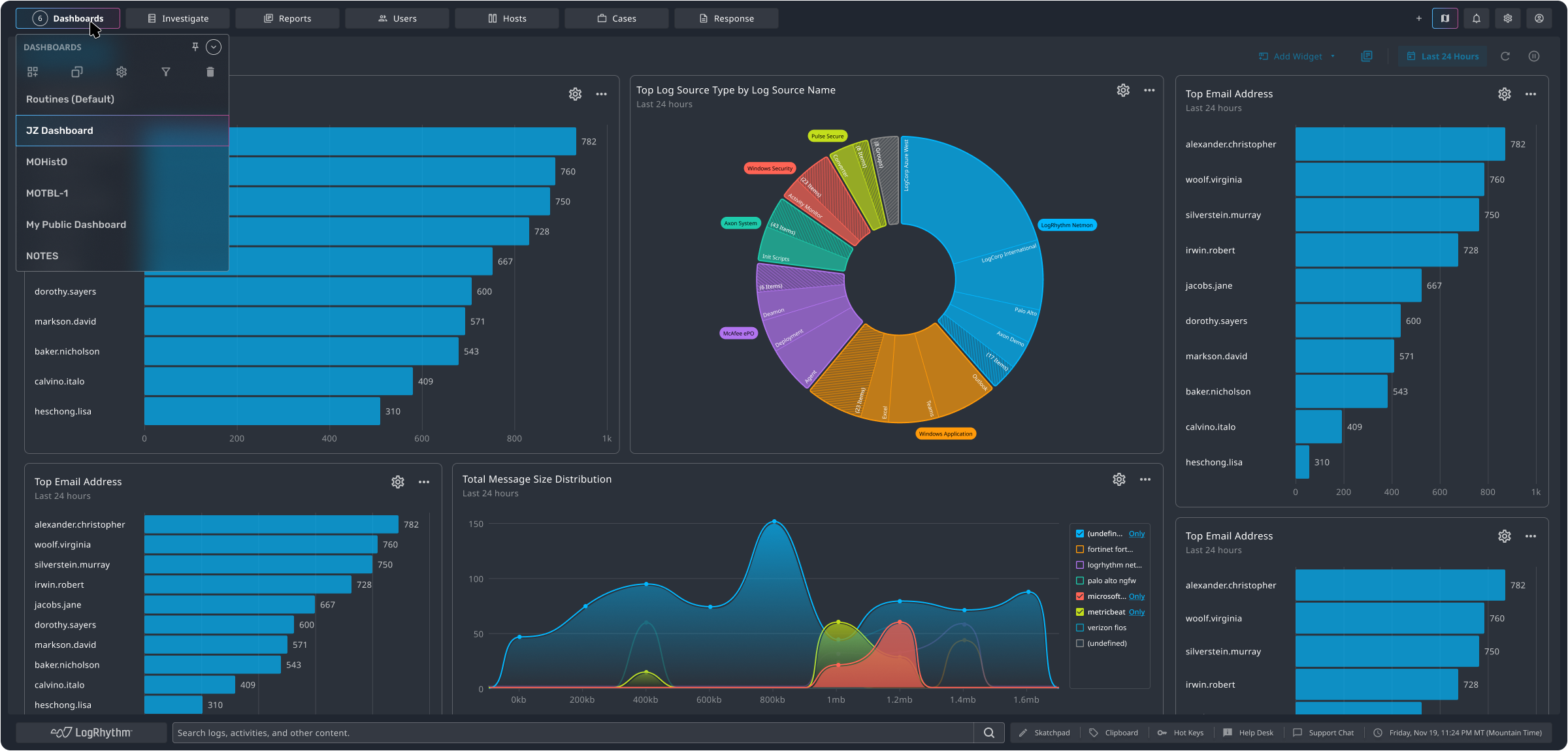Open dashboard settings gear in Dashboards panel
The height and width of the screenshot is (751, 1568).
click(122, 72)
